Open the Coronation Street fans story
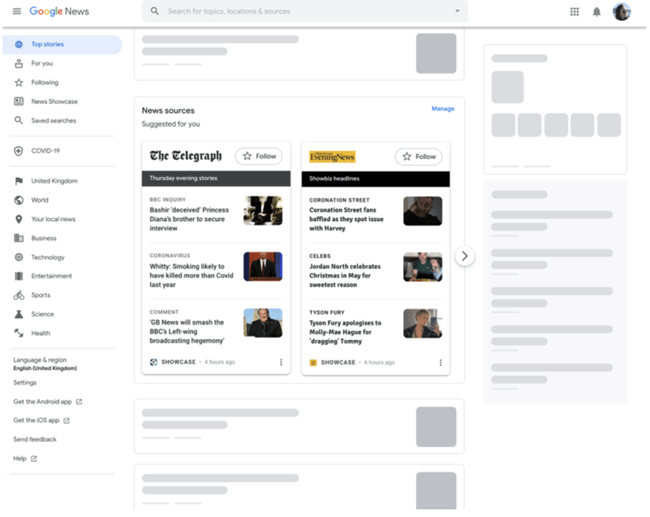The image size is (650, 517). 346,219
